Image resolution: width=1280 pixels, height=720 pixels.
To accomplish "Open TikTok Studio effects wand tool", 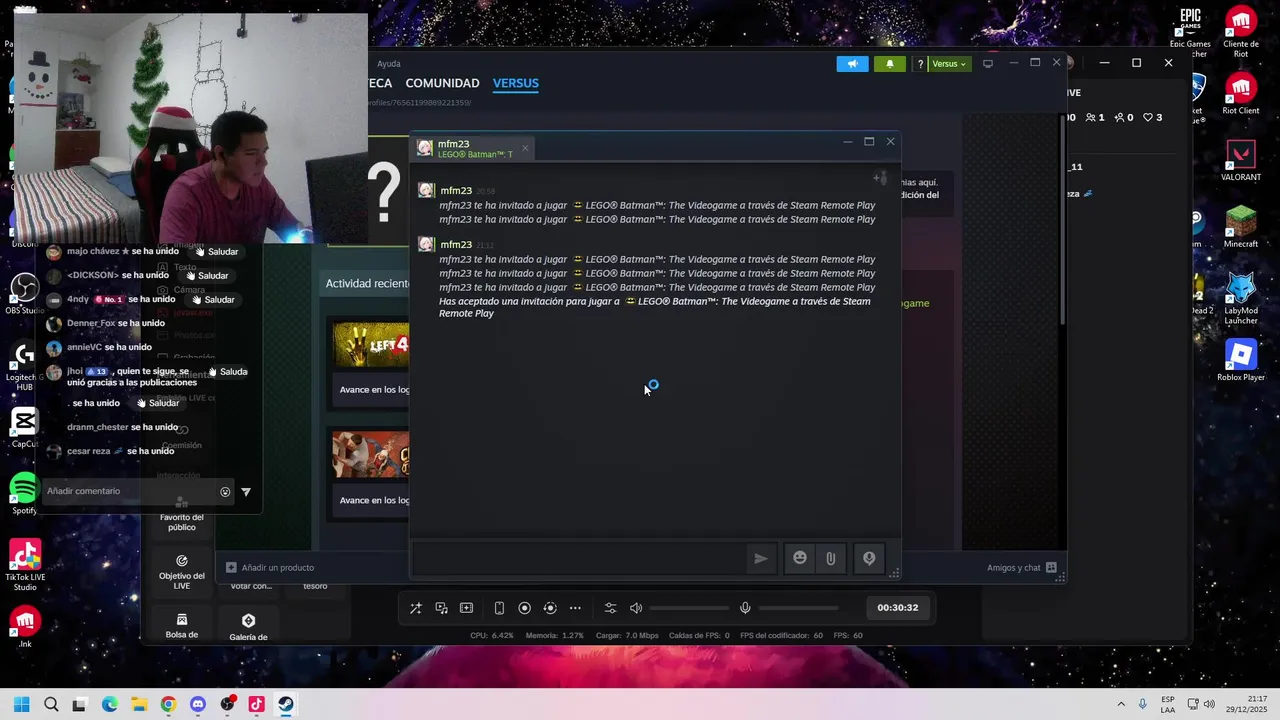I will [416, 608].
